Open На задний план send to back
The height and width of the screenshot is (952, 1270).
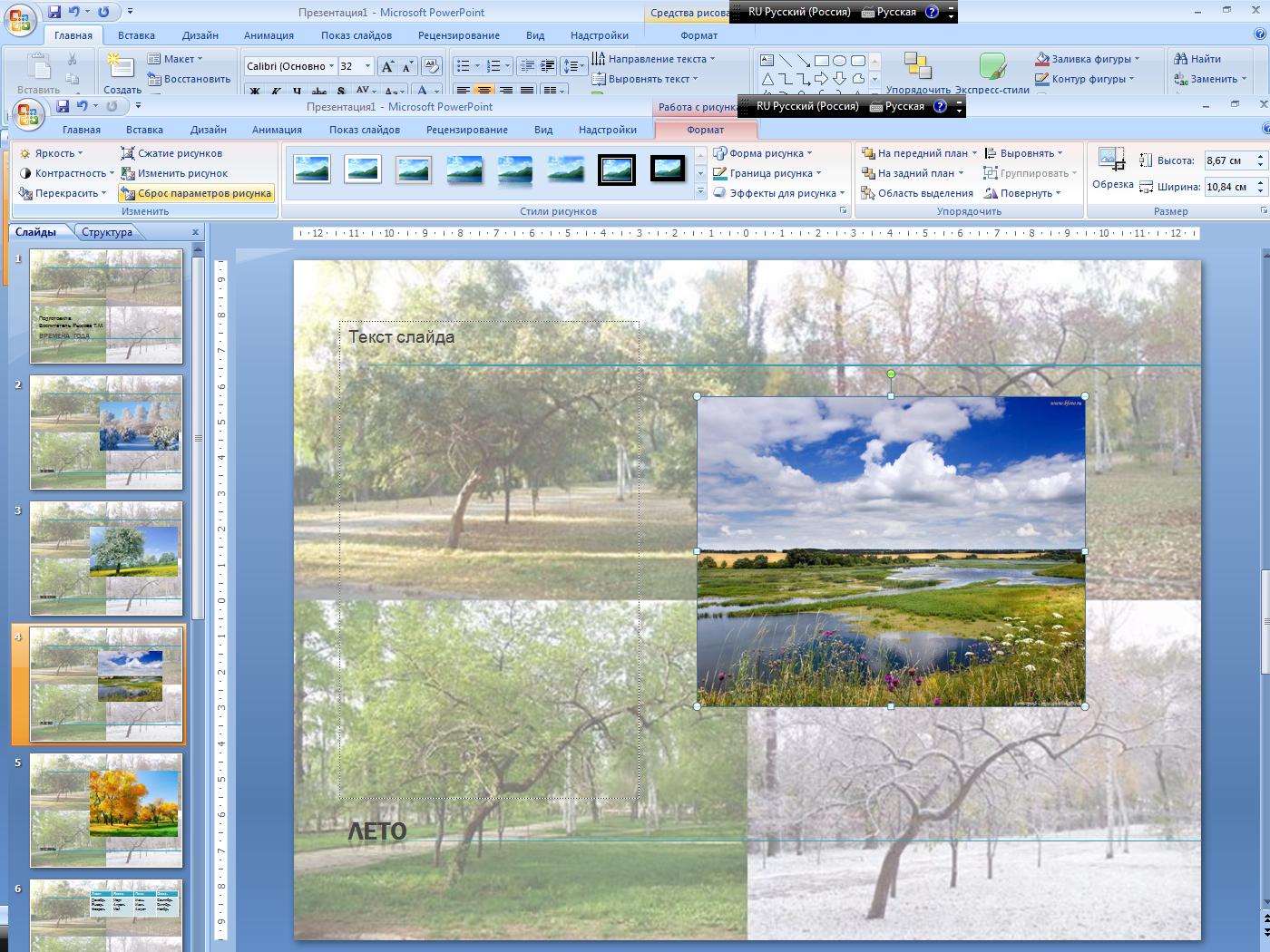click(913, 173)
